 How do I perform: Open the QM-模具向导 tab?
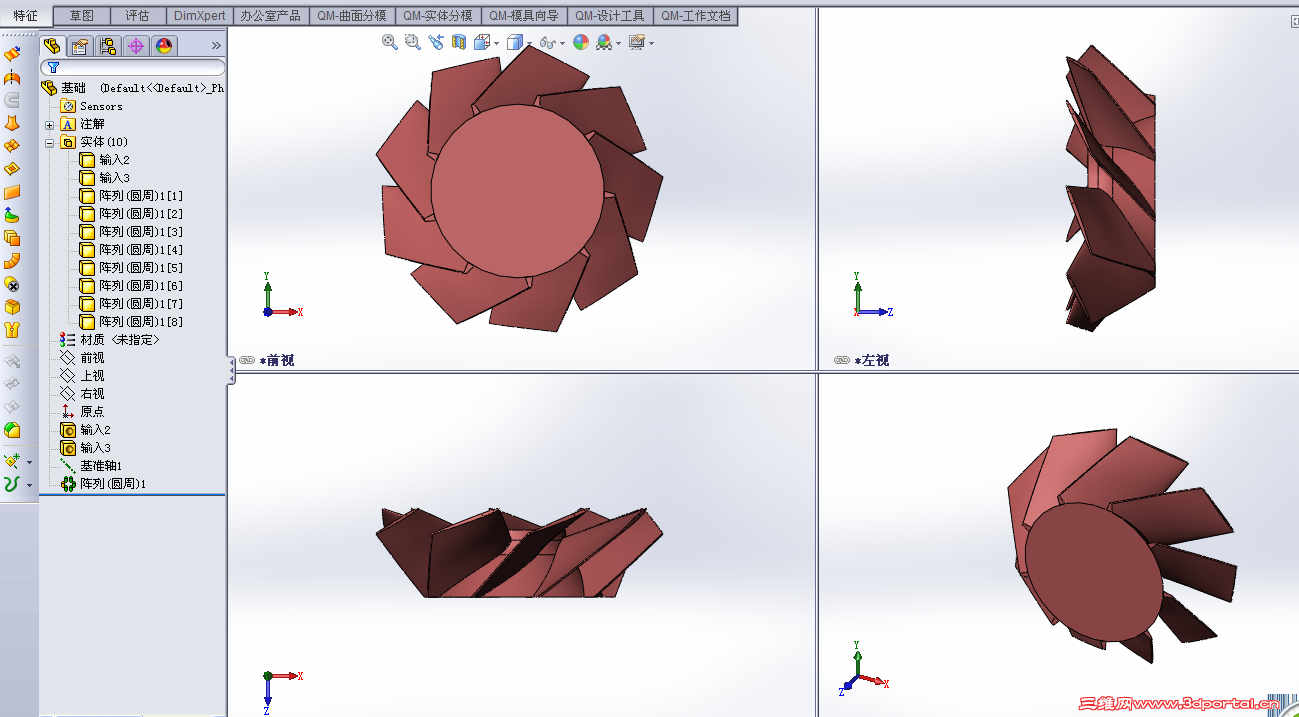coord(524,16)
